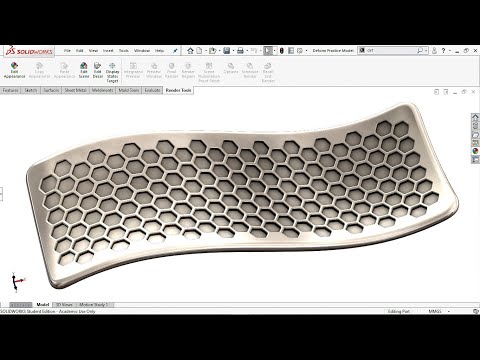Open the Insert menu
This screenshot has width=480, height=360.
pyautogui.click(x=108, y=51)
